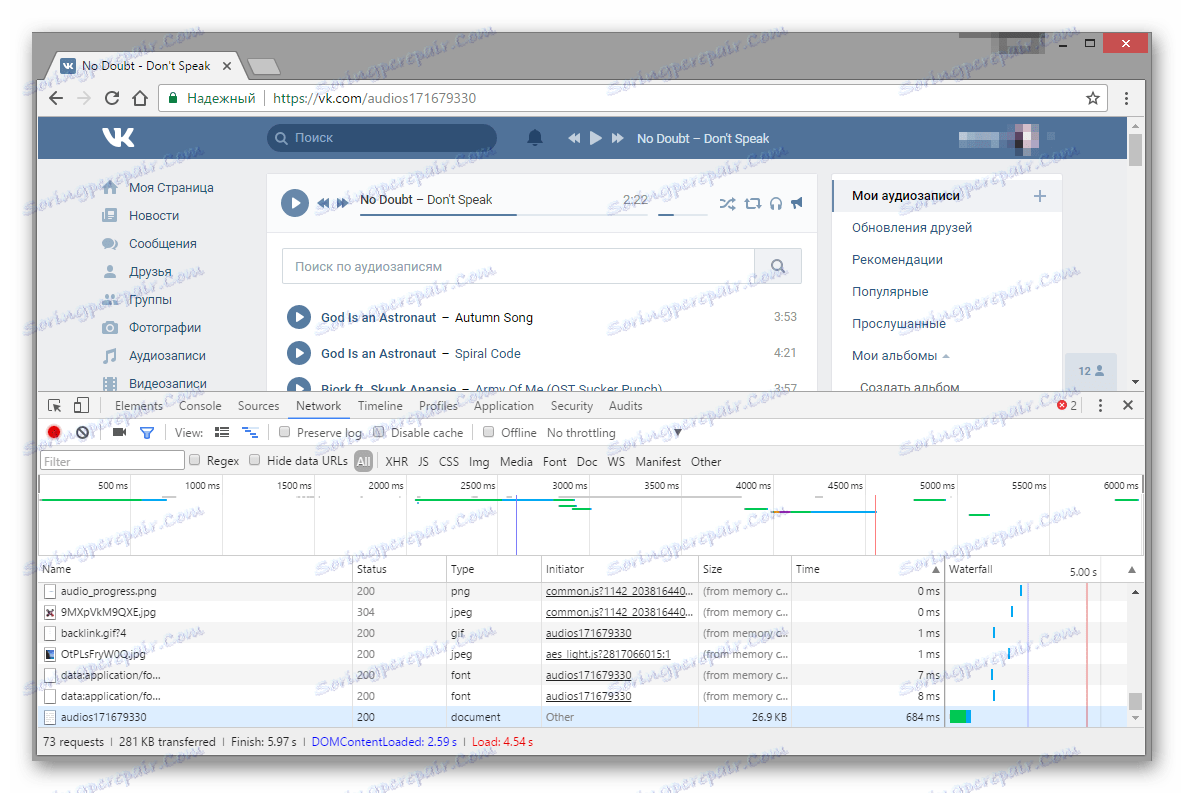This screenshot has width=1184, height=793.
Task: Play track from VK header player
Action: click(596, 138)
